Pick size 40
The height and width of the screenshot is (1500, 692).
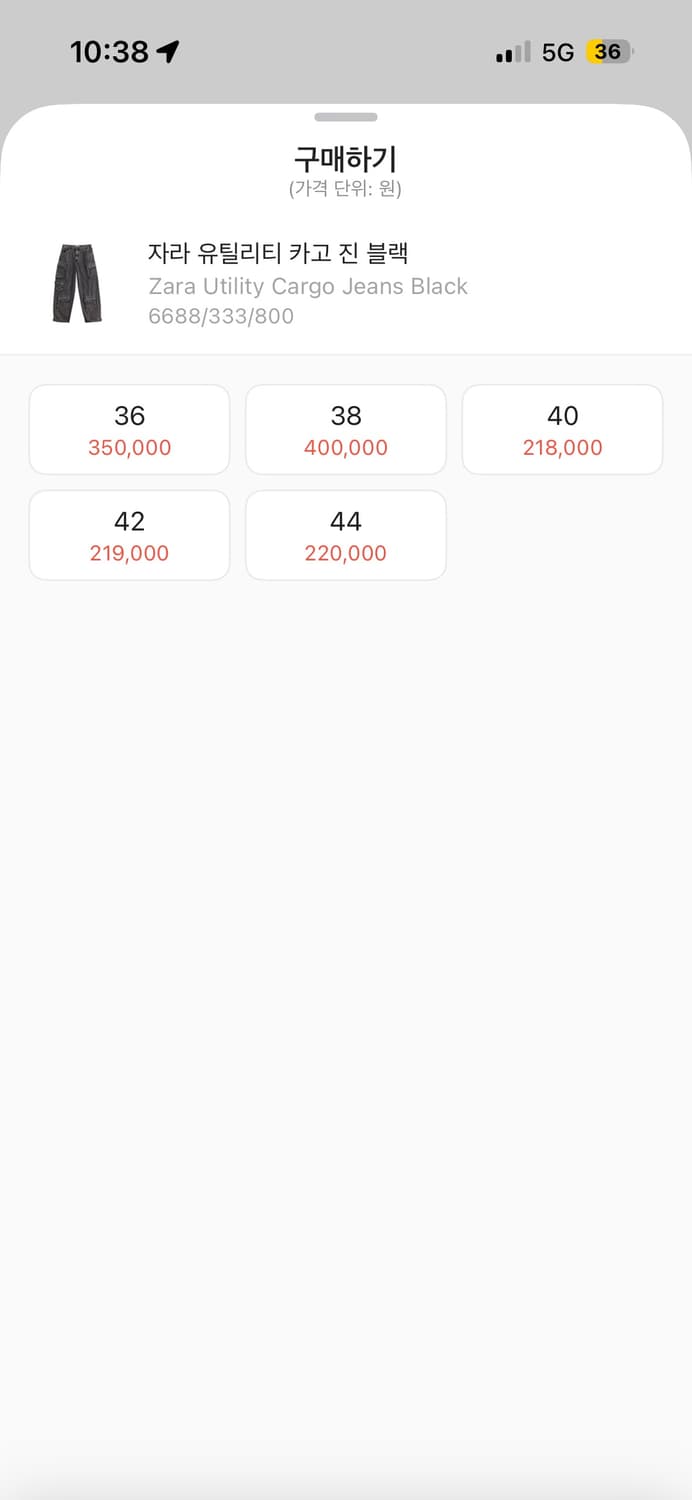pos(562,429)
